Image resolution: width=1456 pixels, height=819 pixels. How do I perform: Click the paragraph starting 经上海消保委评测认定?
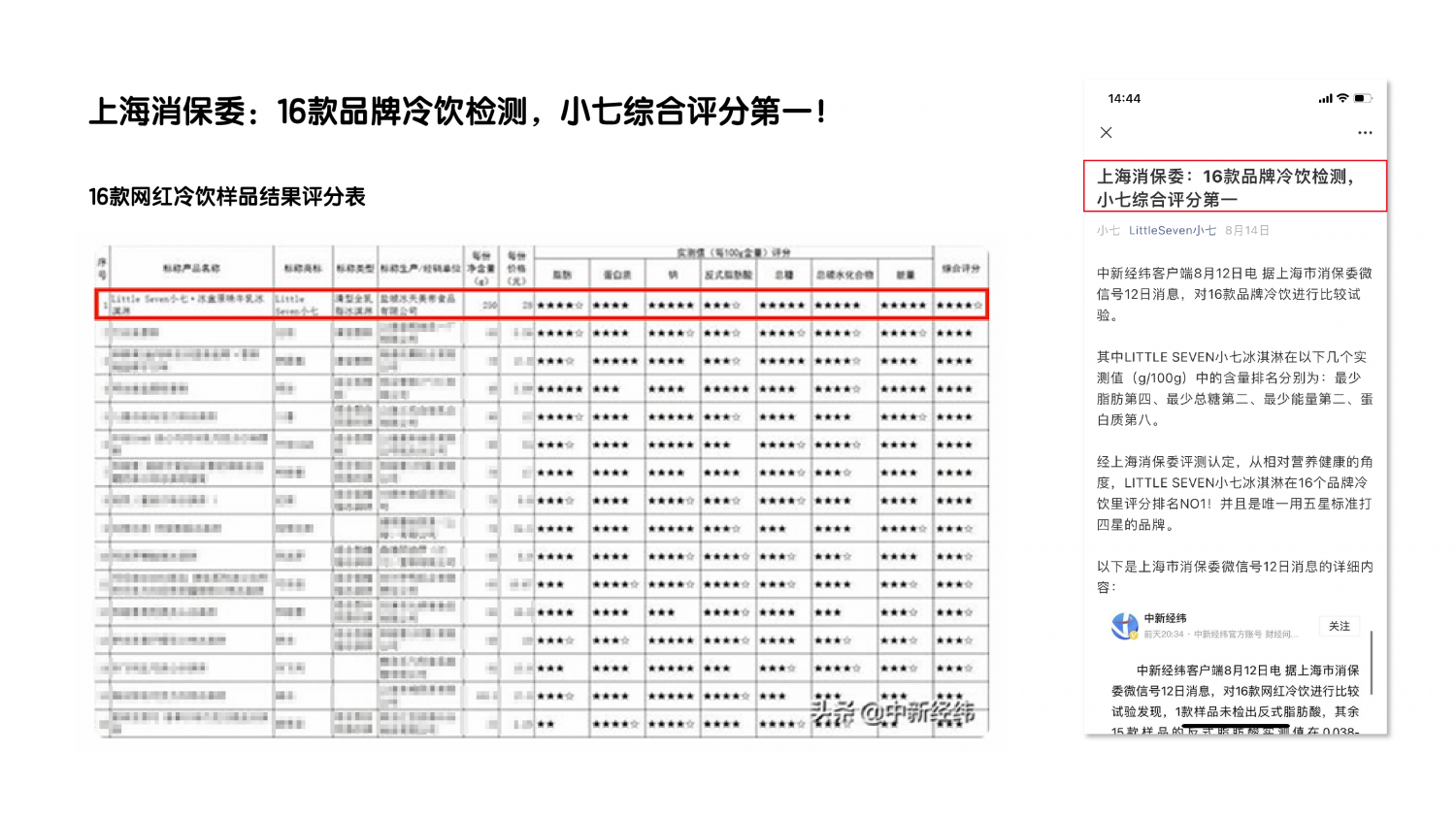(1235, 493)
